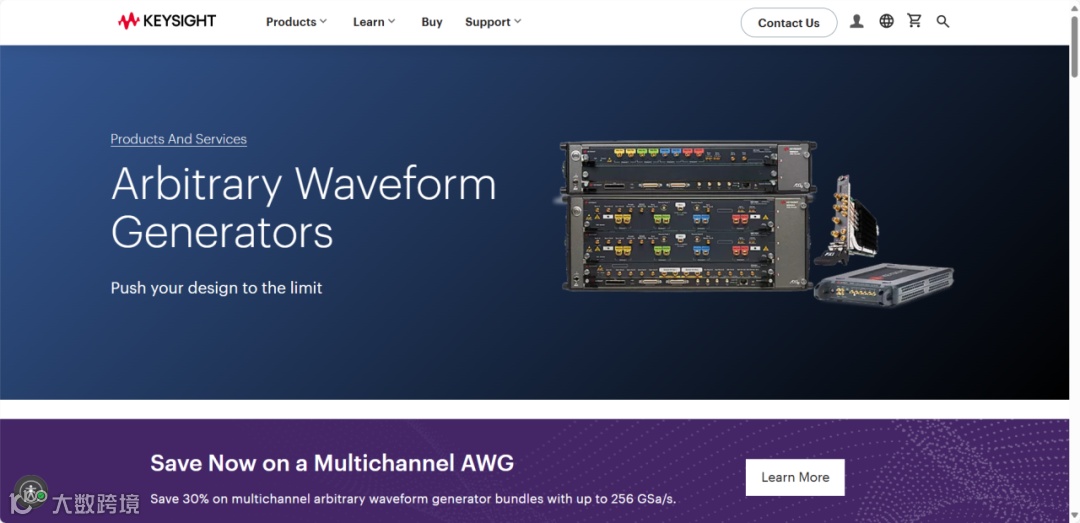Follow the Products And Services link
Screen dimensions: 1080x523
click(x=178, y=139)
